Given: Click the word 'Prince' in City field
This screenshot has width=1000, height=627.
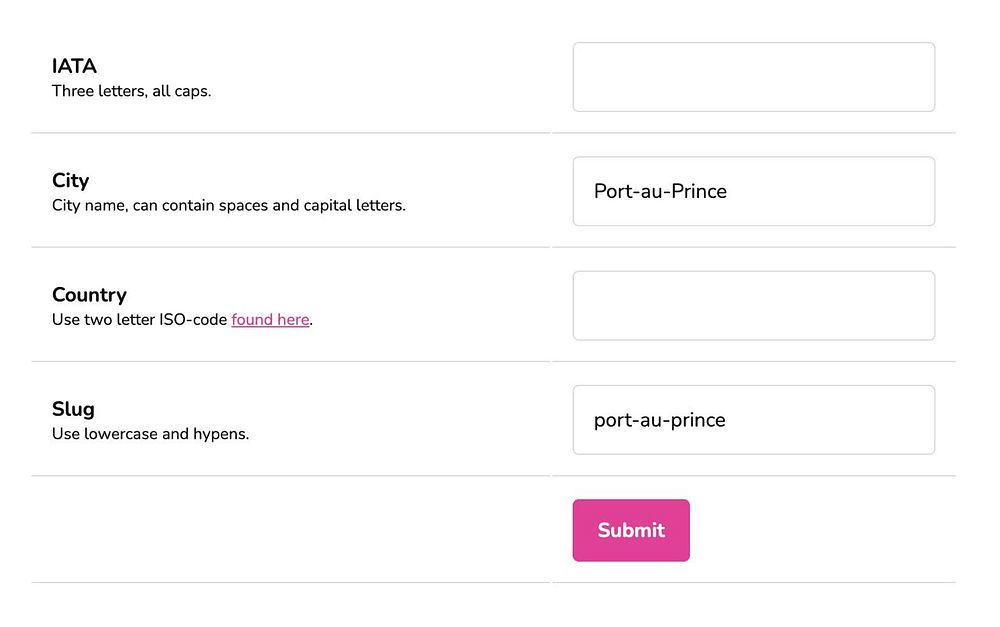Looking at the screenshot, I should click(698, 191).
